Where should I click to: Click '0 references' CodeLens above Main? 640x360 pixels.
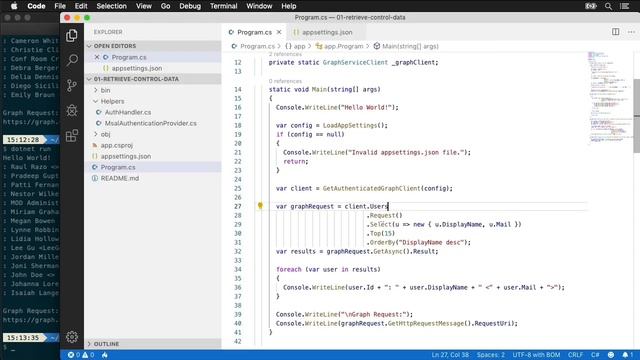(x=285, y=81)
